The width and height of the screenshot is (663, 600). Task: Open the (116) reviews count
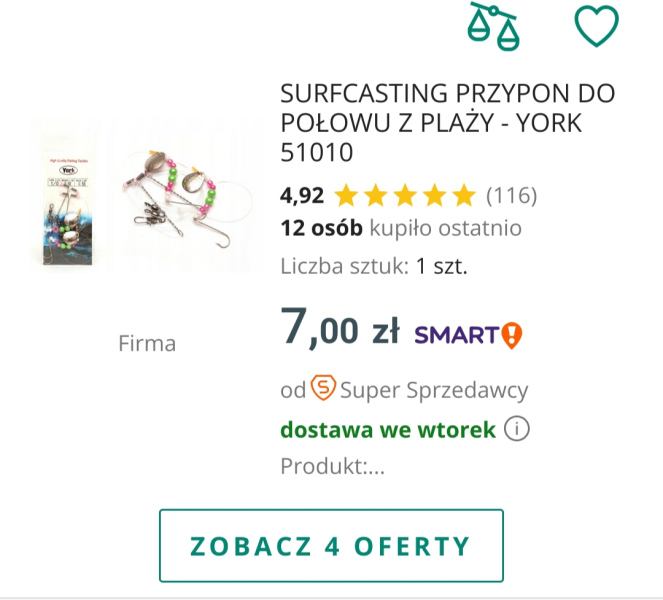[x=511, y=194]
